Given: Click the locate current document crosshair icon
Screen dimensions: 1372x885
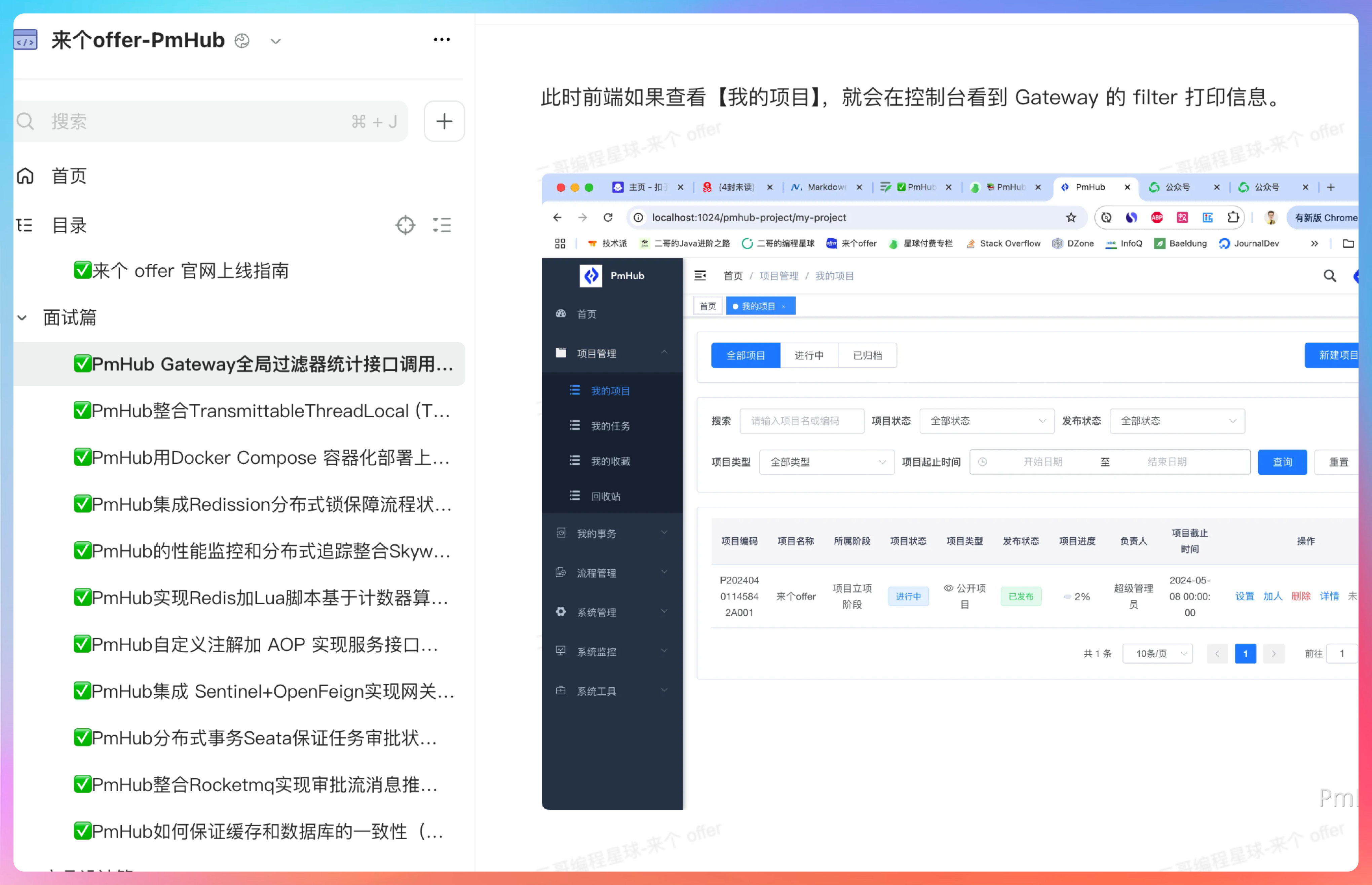Looking at the screenshot, I should coord(405,225).
